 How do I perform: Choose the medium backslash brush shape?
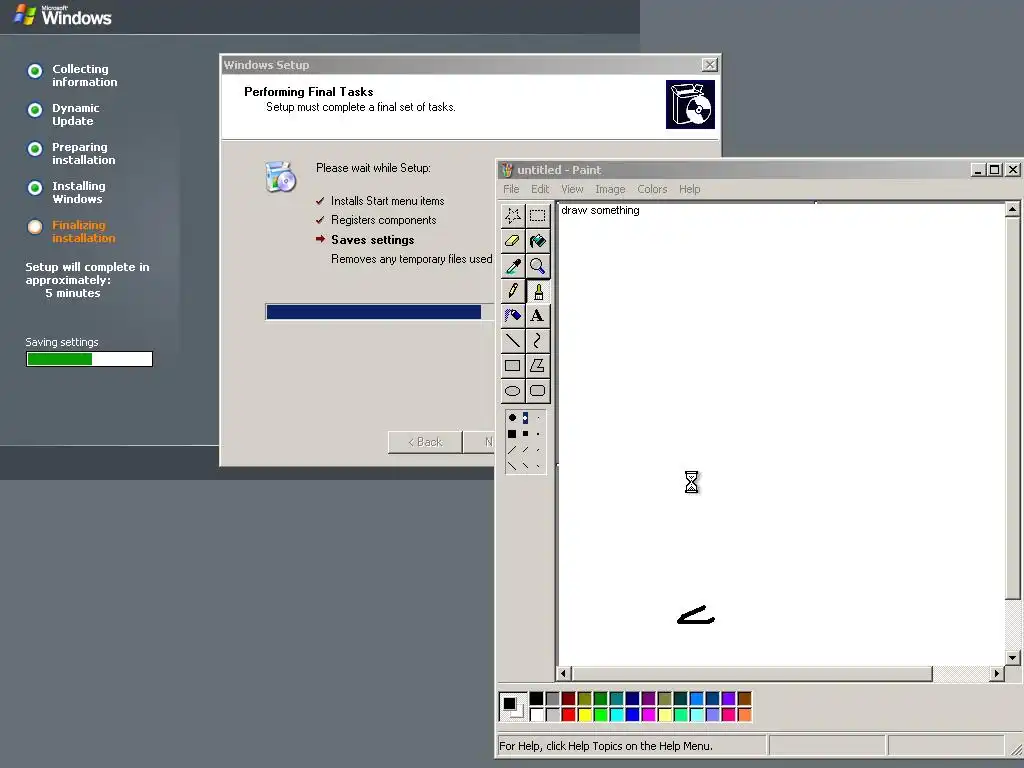click(525, 466)
